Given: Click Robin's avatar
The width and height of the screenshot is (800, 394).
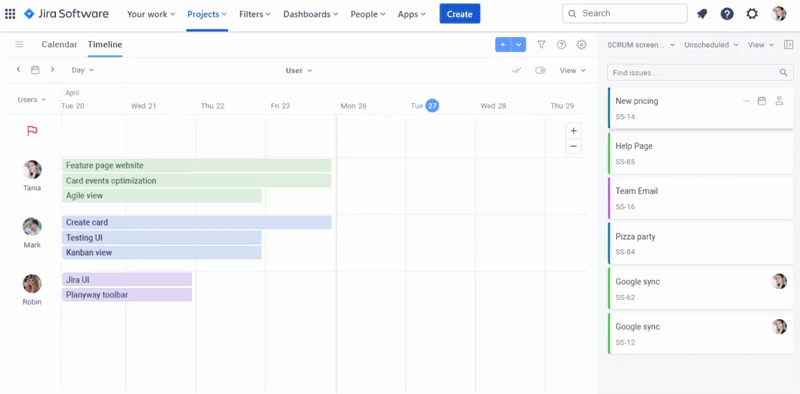Looking at the screenshot, I should click(x=32, y=284).
